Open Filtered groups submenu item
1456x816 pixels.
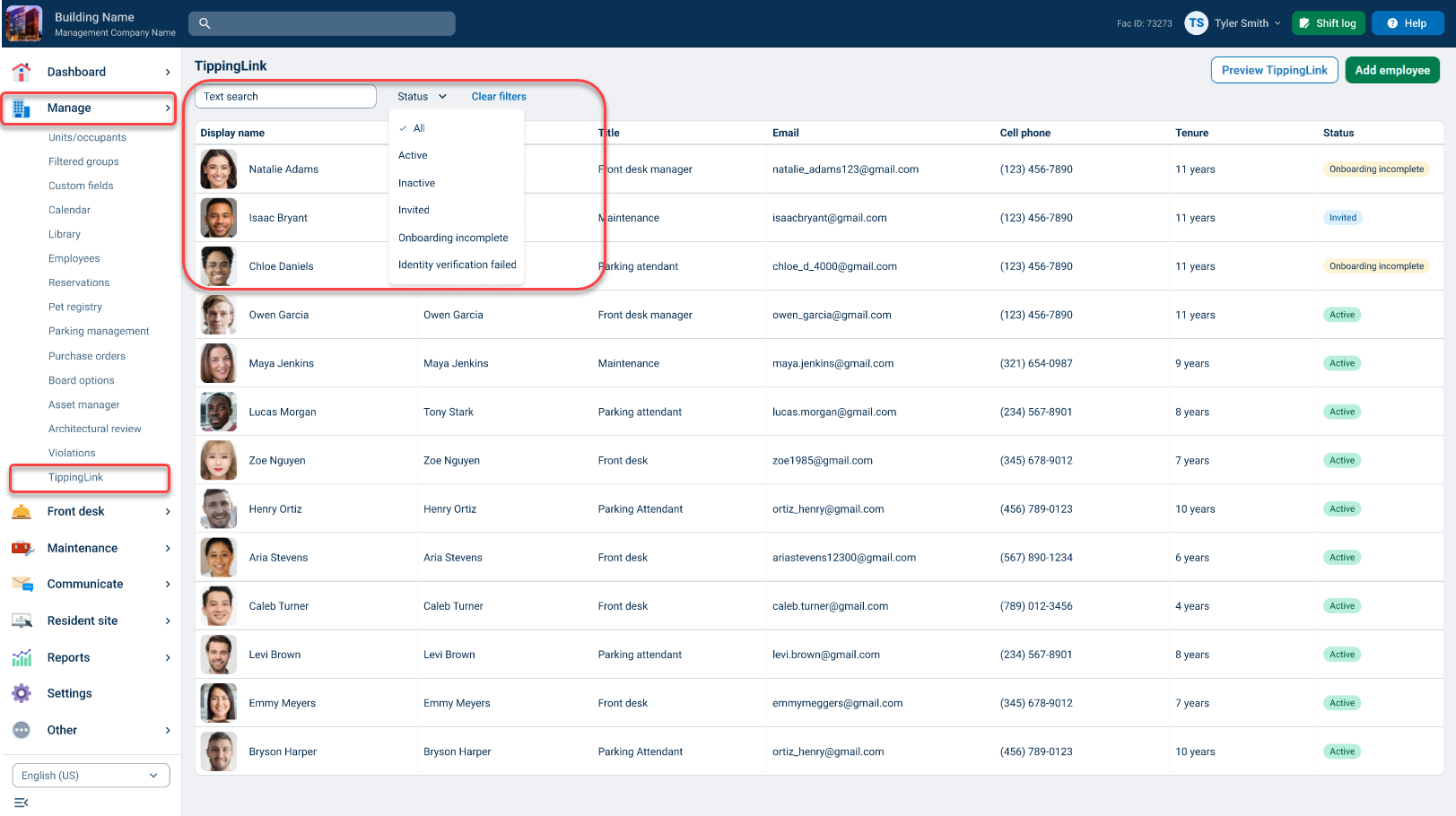[x=83, y=161]
